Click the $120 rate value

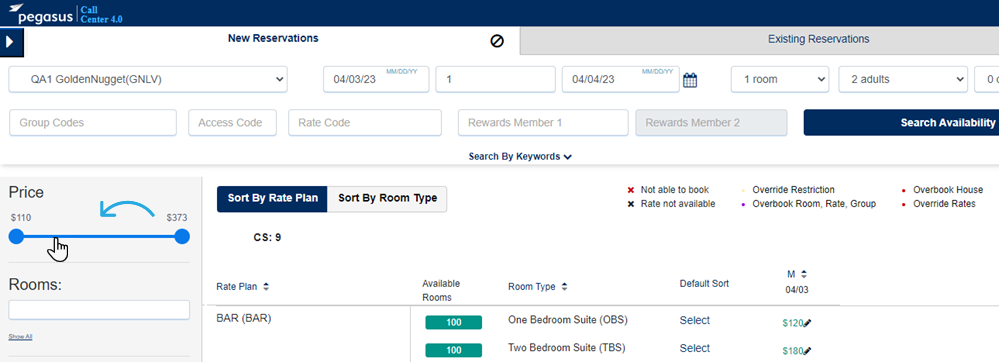(x=793, y=323)
